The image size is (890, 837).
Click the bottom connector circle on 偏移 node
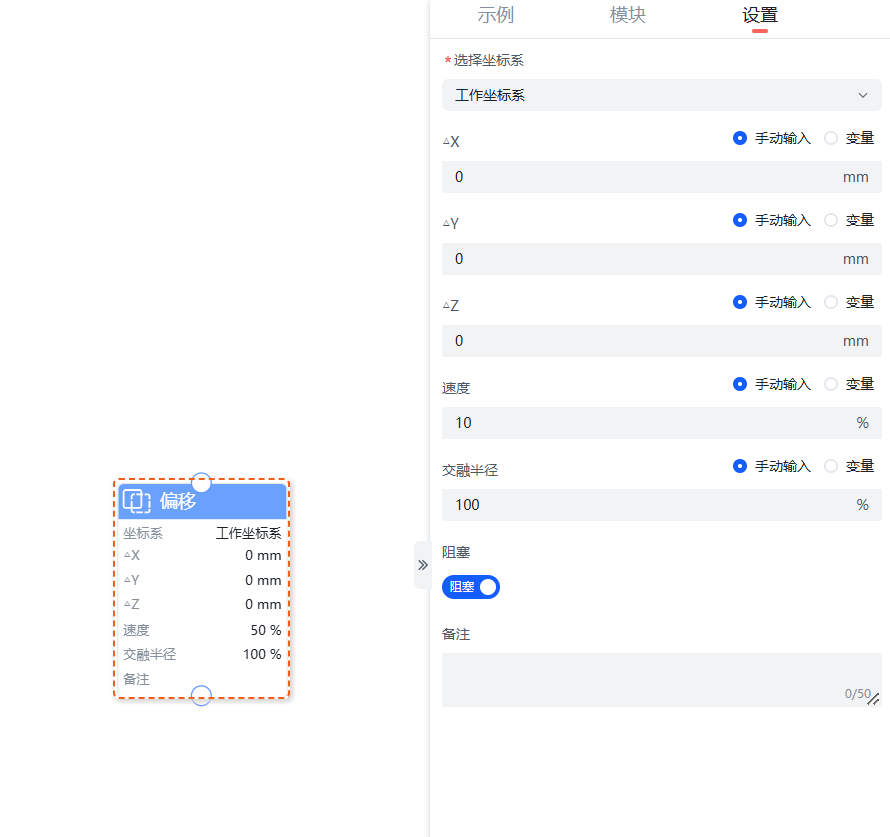201,696
